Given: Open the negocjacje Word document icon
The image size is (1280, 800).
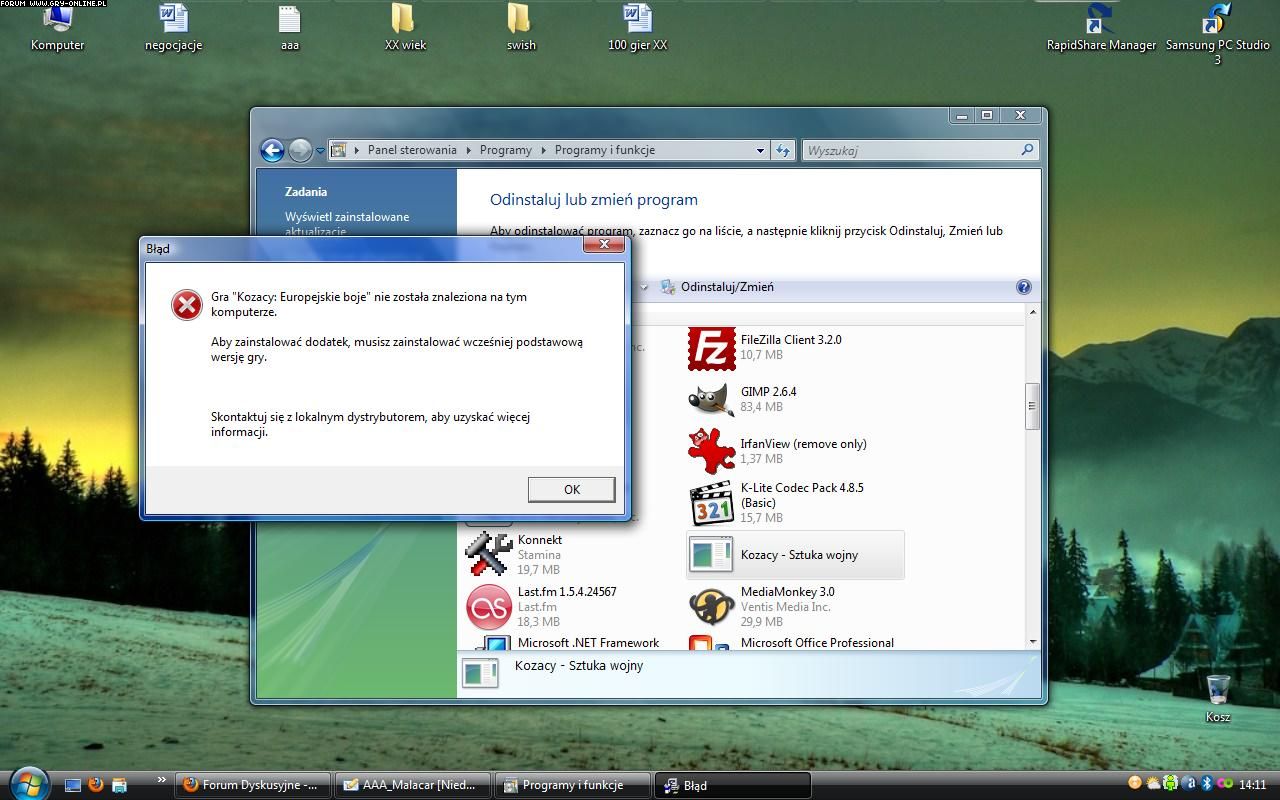Looking at the screenshot, I should click(x=173, y=28).
